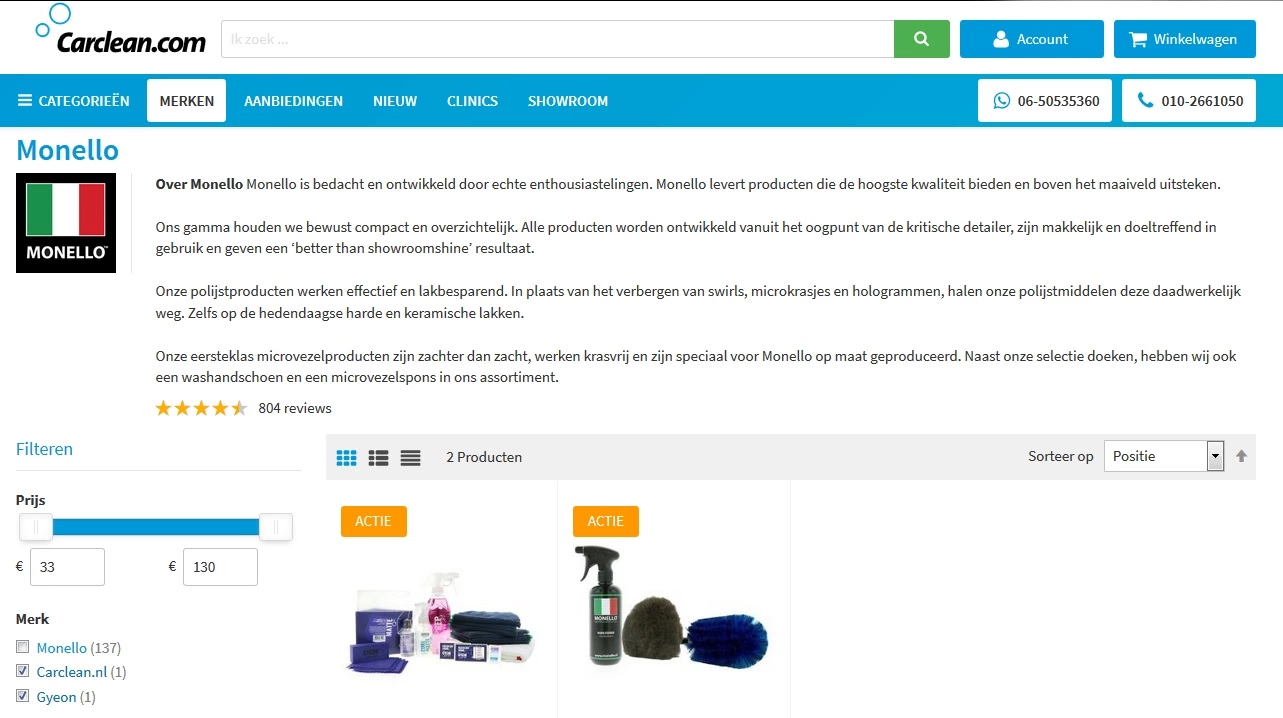Open the Account menu button
The width and height of the screenshot is (1283, 718).
point(1032,39)
